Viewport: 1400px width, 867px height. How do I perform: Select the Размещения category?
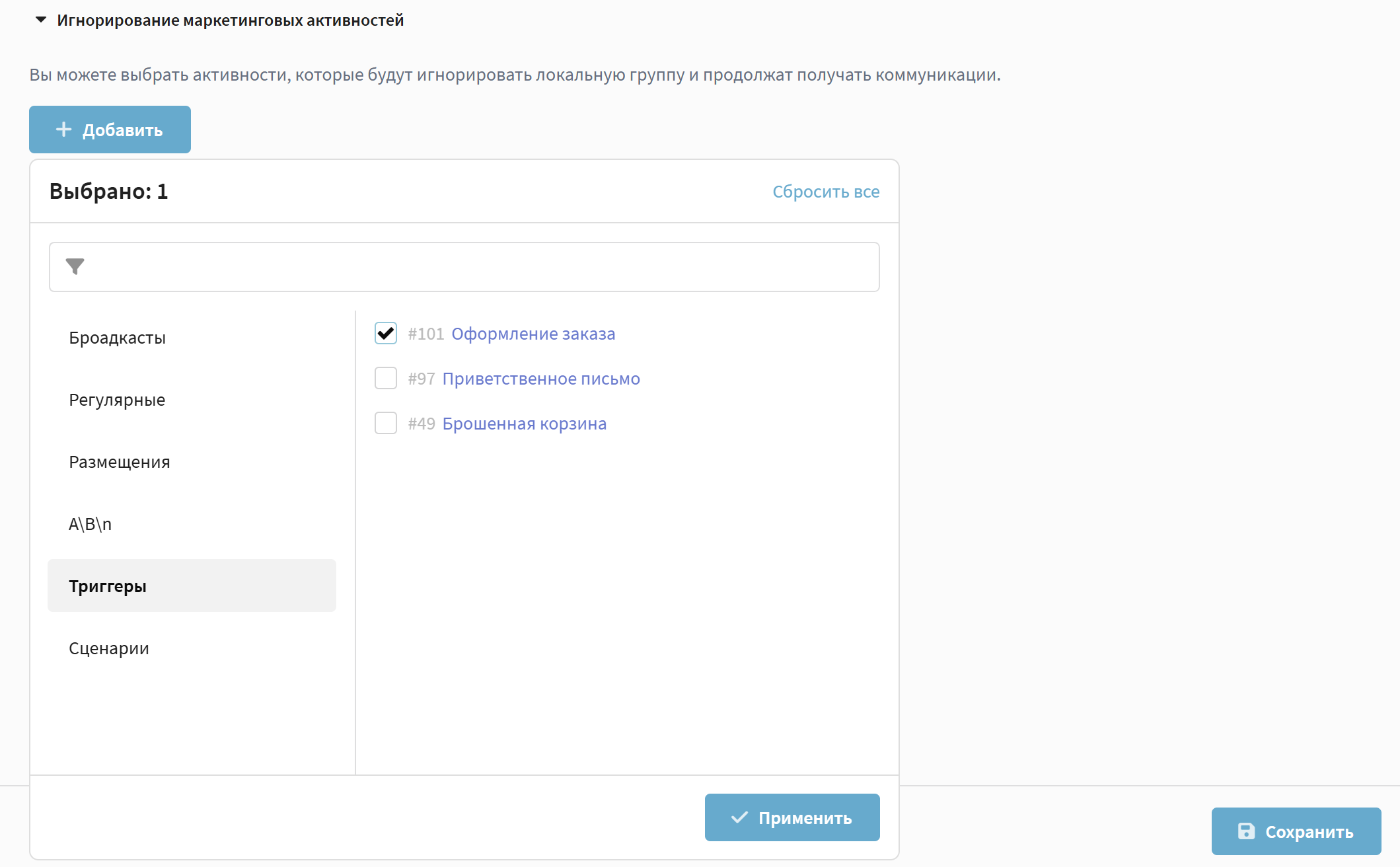(119, 462)
